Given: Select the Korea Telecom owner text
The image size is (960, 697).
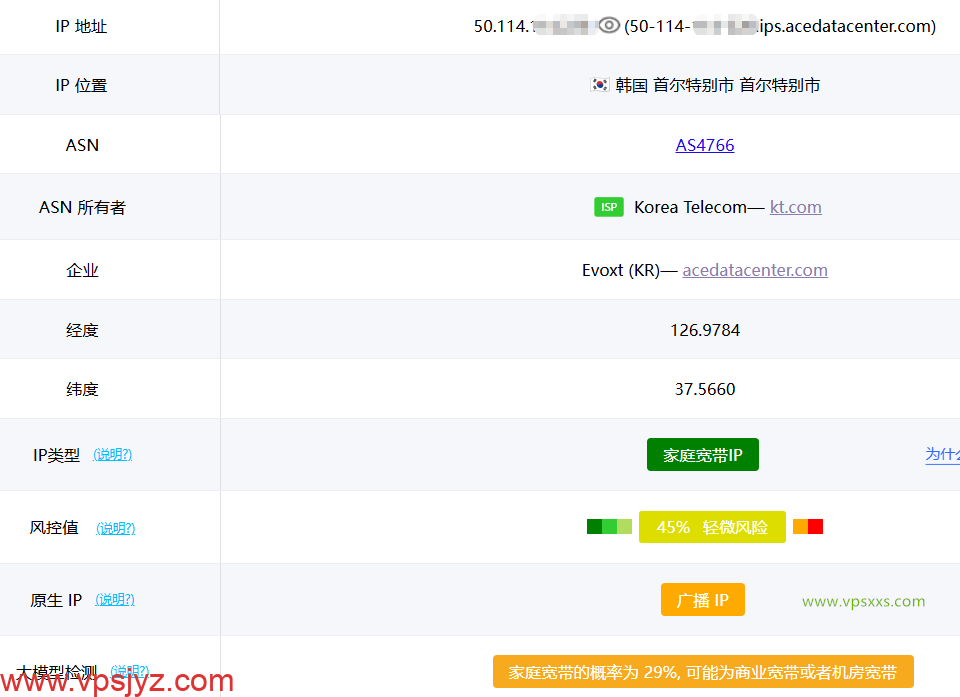Looking at the screenshot, I should point(690,207).
